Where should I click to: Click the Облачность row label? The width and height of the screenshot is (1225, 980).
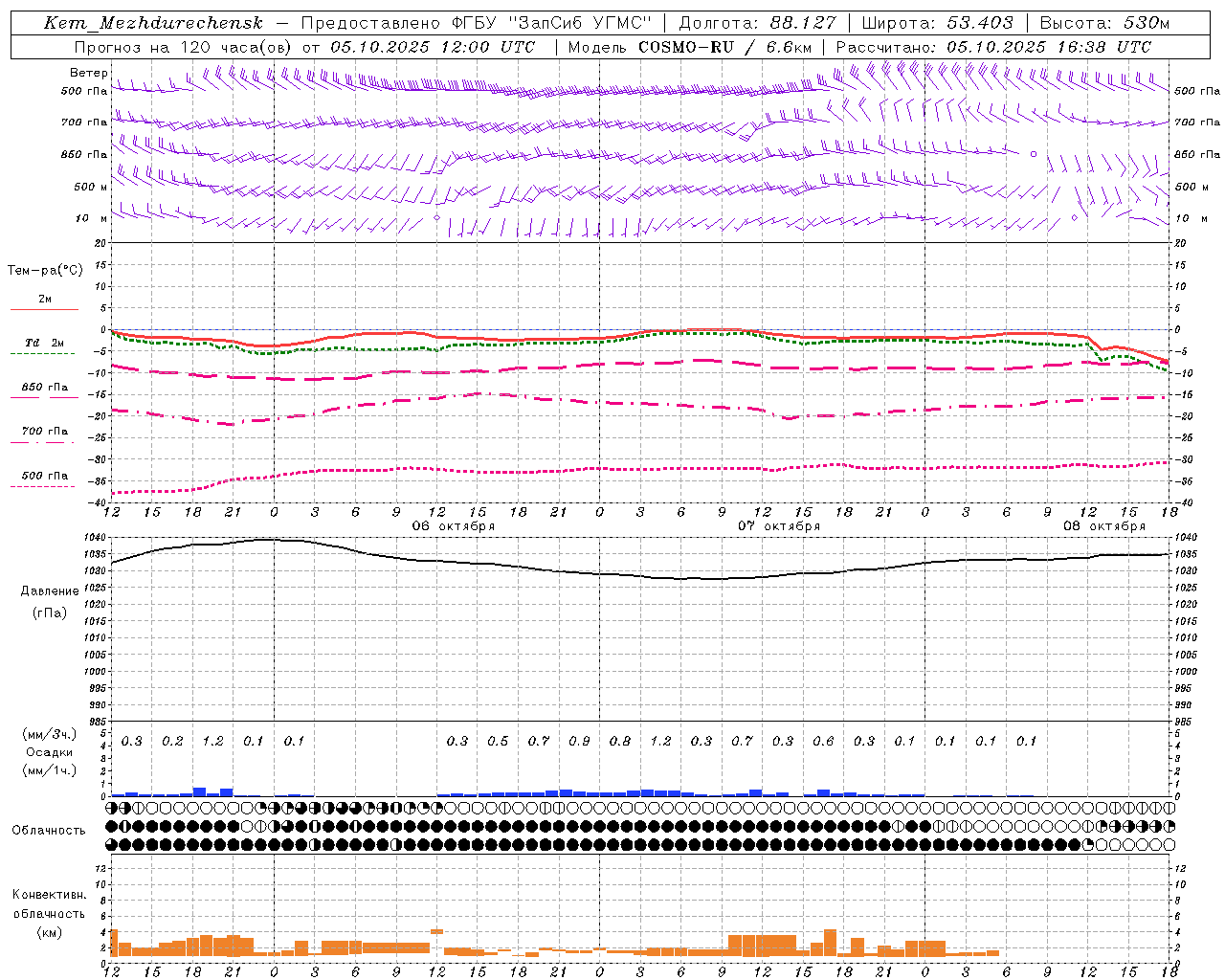click(49, 830)
